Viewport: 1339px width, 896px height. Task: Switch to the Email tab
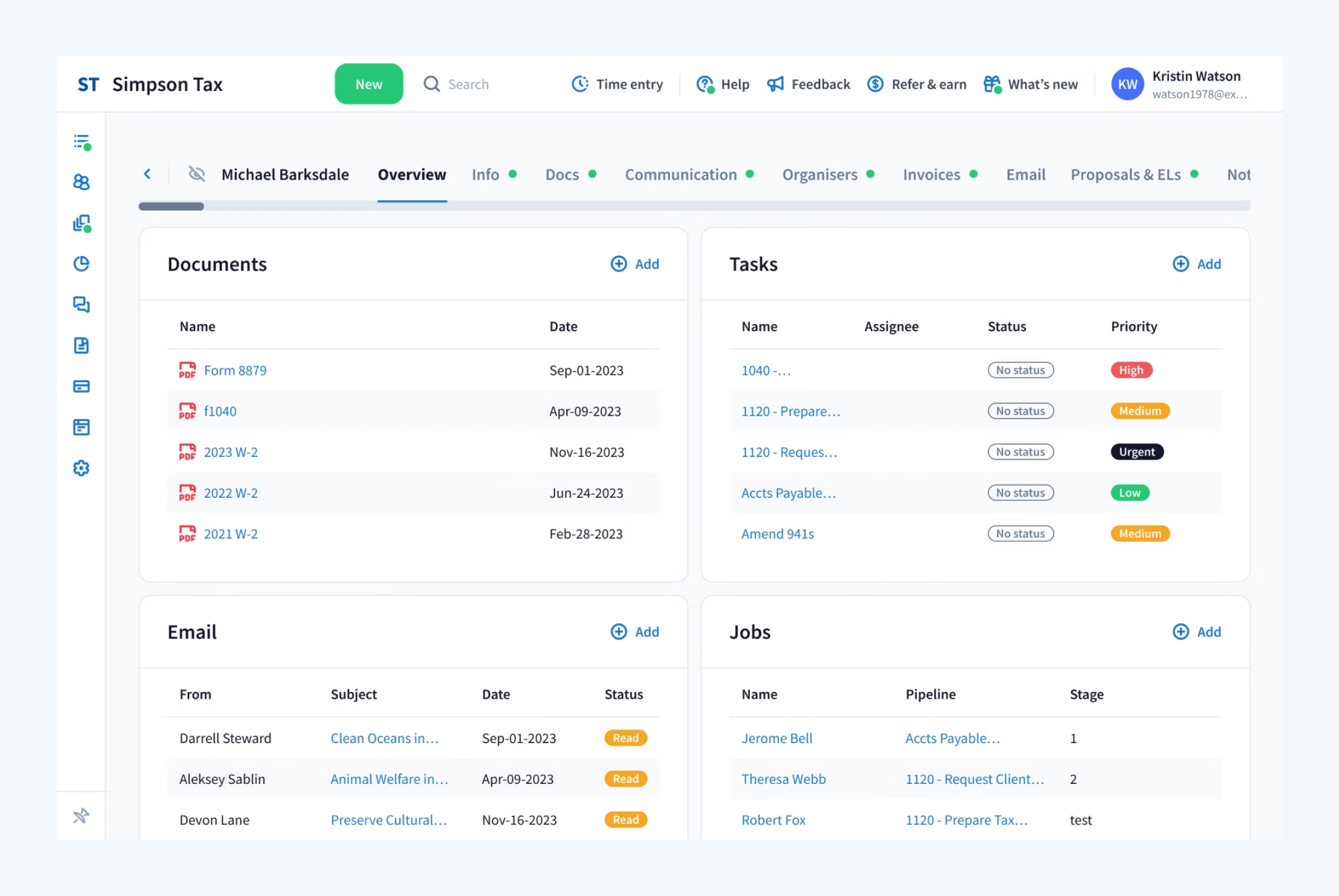1026,174
